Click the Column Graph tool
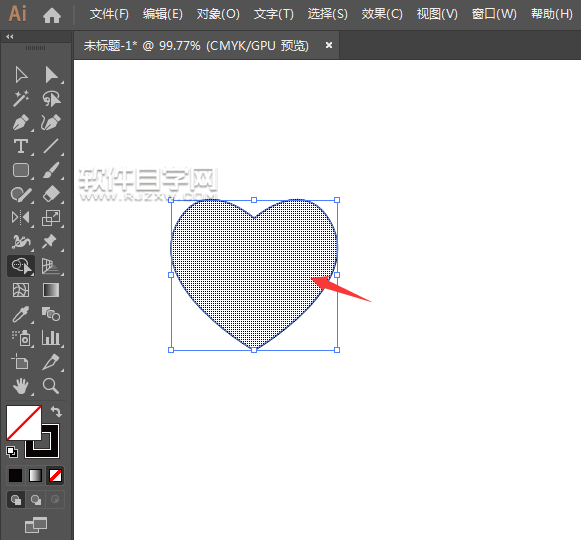This screenshot has height=540, width=581. coord(51,338)
